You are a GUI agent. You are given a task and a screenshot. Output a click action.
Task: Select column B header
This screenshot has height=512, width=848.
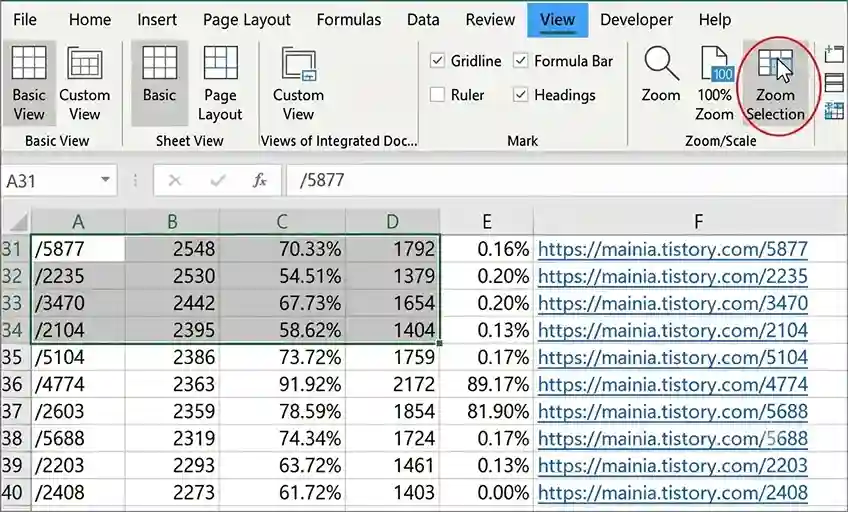tap(172, 222)
